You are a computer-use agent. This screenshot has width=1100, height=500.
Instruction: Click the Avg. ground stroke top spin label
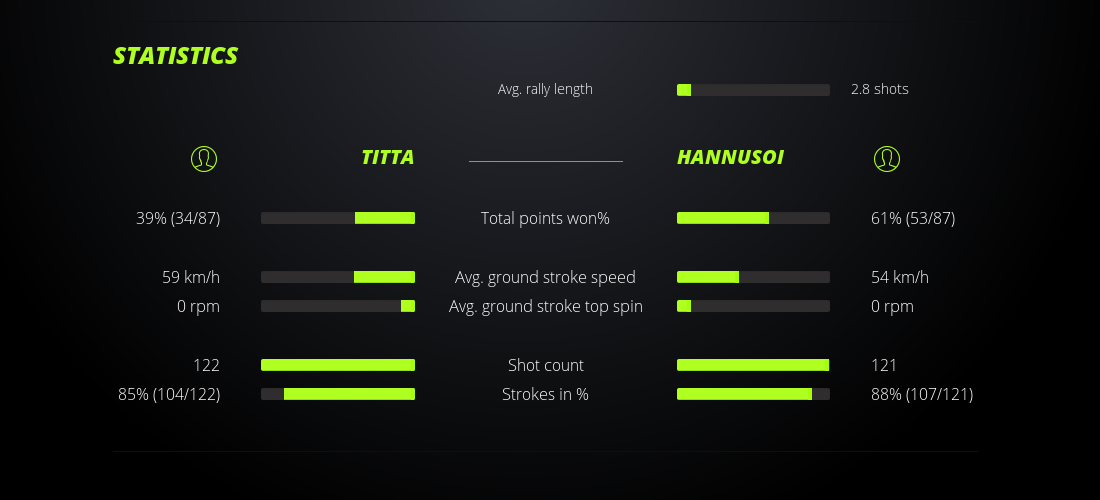tap(545, 306)
